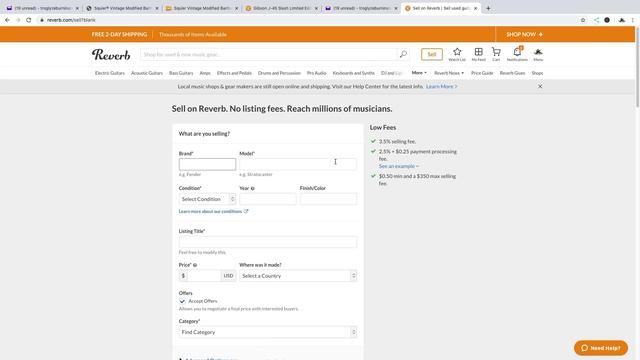Click the Year info icon
Image resolution: width=640 pixels, height=360 pixels.
pos(253,189)
